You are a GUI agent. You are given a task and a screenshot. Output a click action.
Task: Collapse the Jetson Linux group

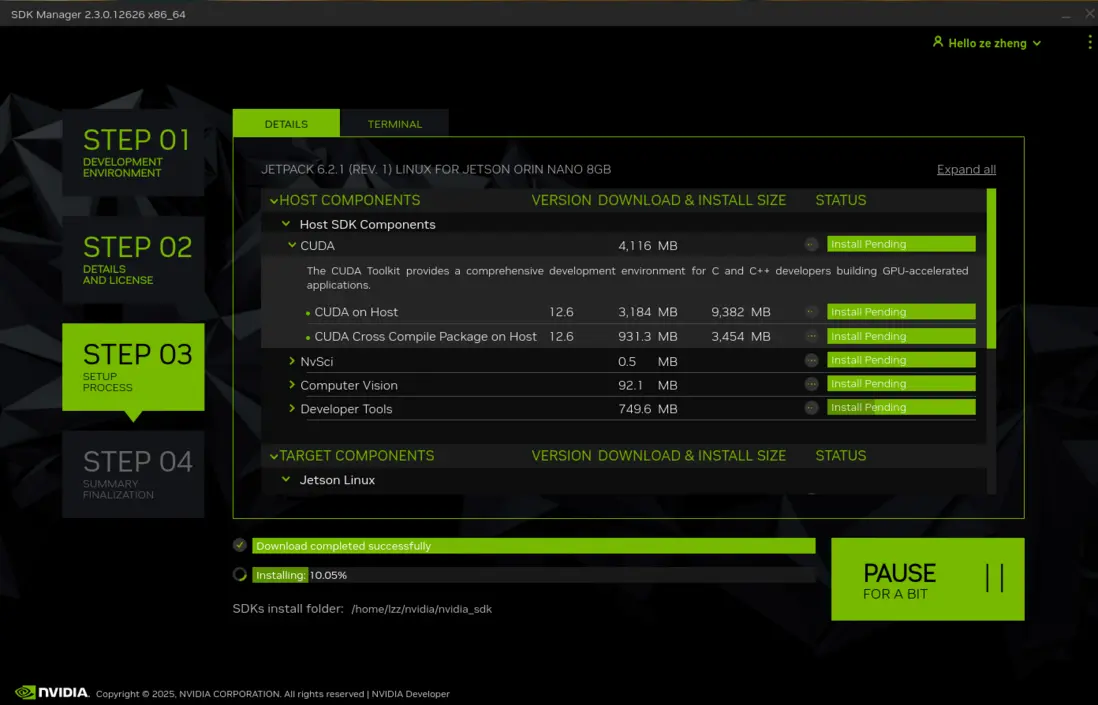[286, 480]
